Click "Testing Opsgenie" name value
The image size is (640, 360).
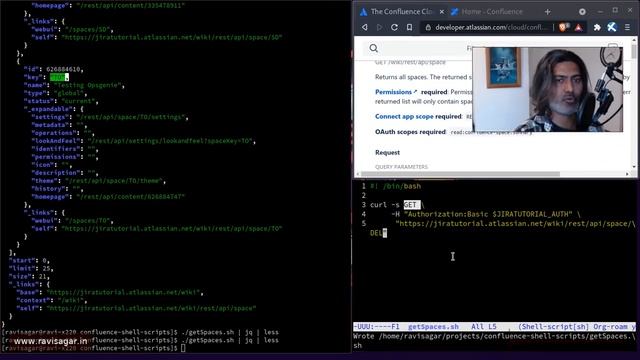(87, 85)
